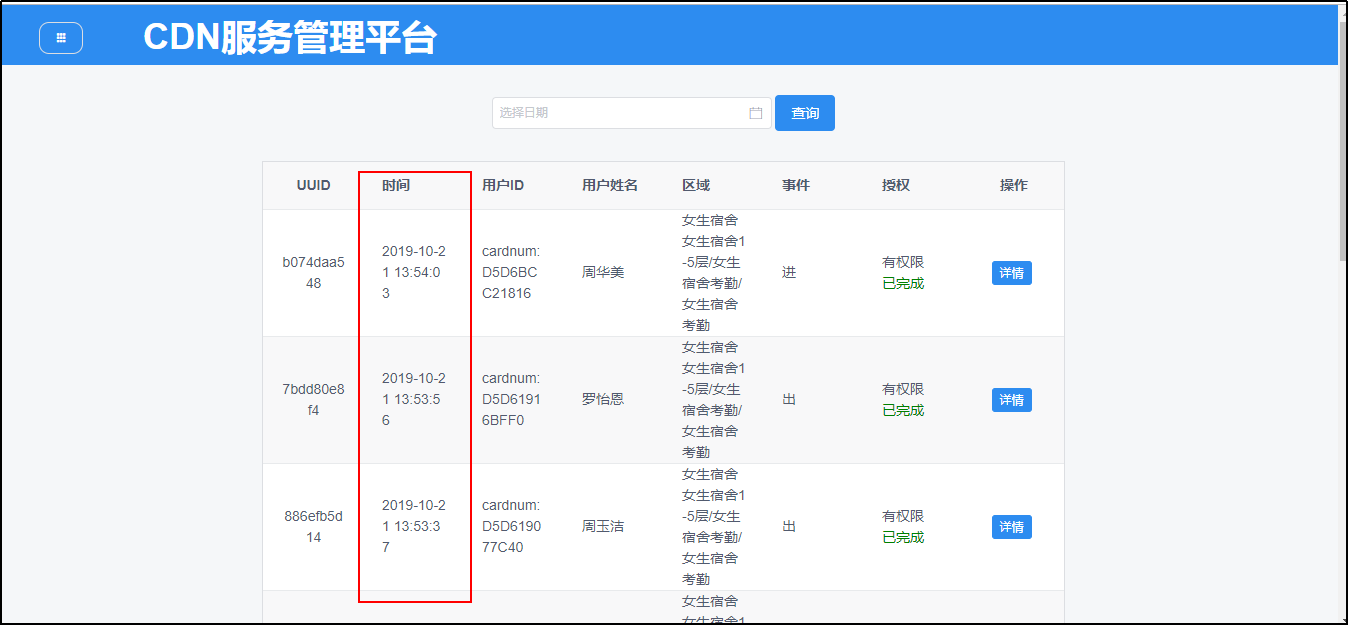Click the CDN服务管理平台 title

[290, 38]
